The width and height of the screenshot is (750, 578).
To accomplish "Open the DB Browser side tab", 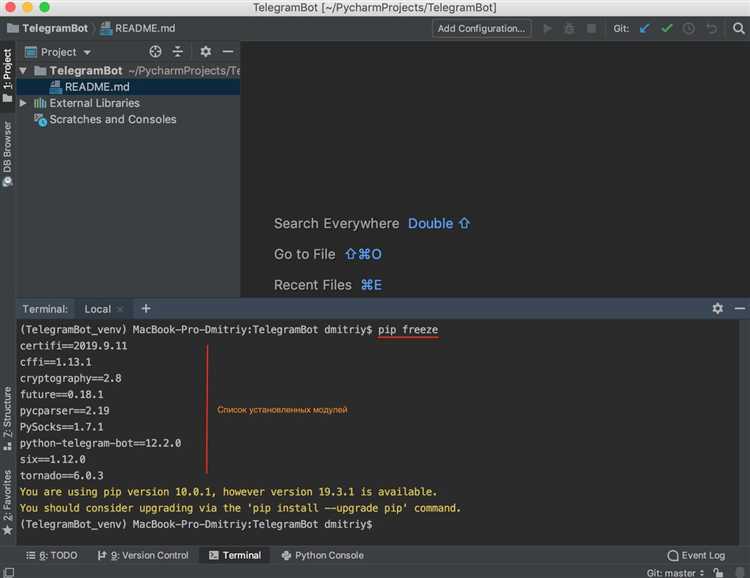I will [x=7, y=154].
